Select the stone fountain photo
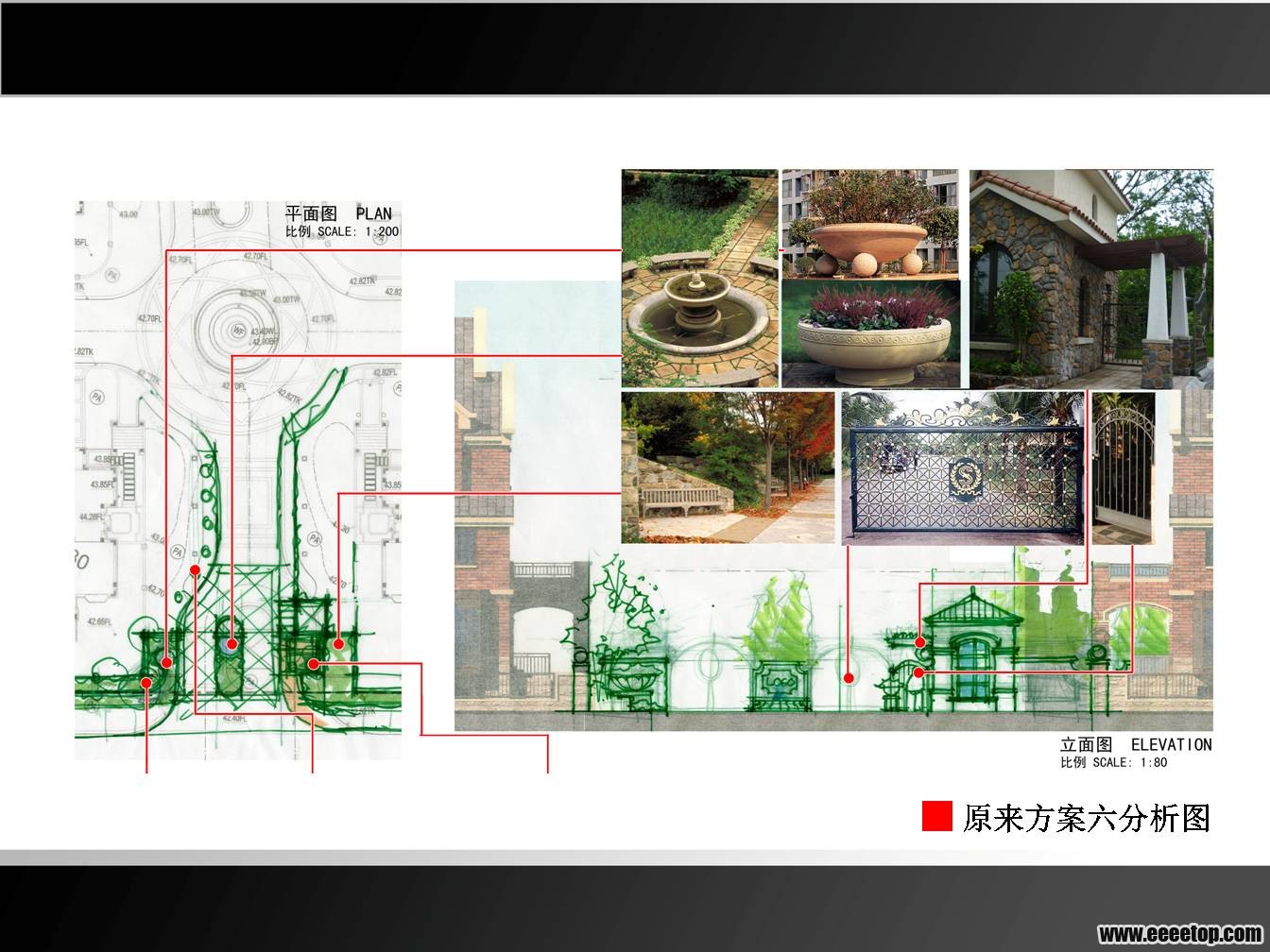 (699, 279)
